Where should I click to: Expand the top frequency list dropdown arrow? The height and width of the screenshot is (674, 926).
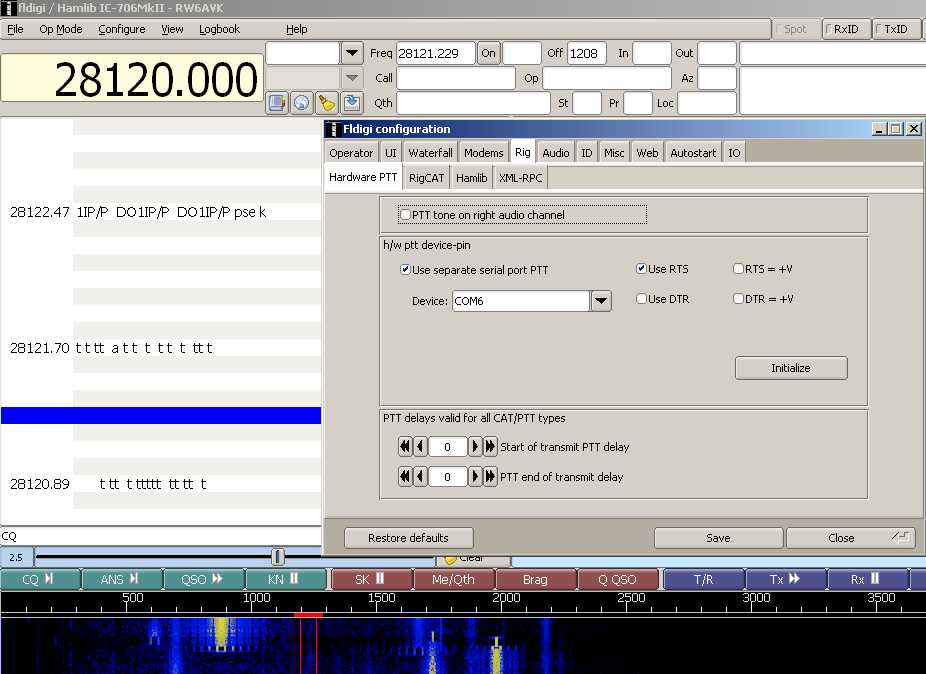tap(352, 53)
